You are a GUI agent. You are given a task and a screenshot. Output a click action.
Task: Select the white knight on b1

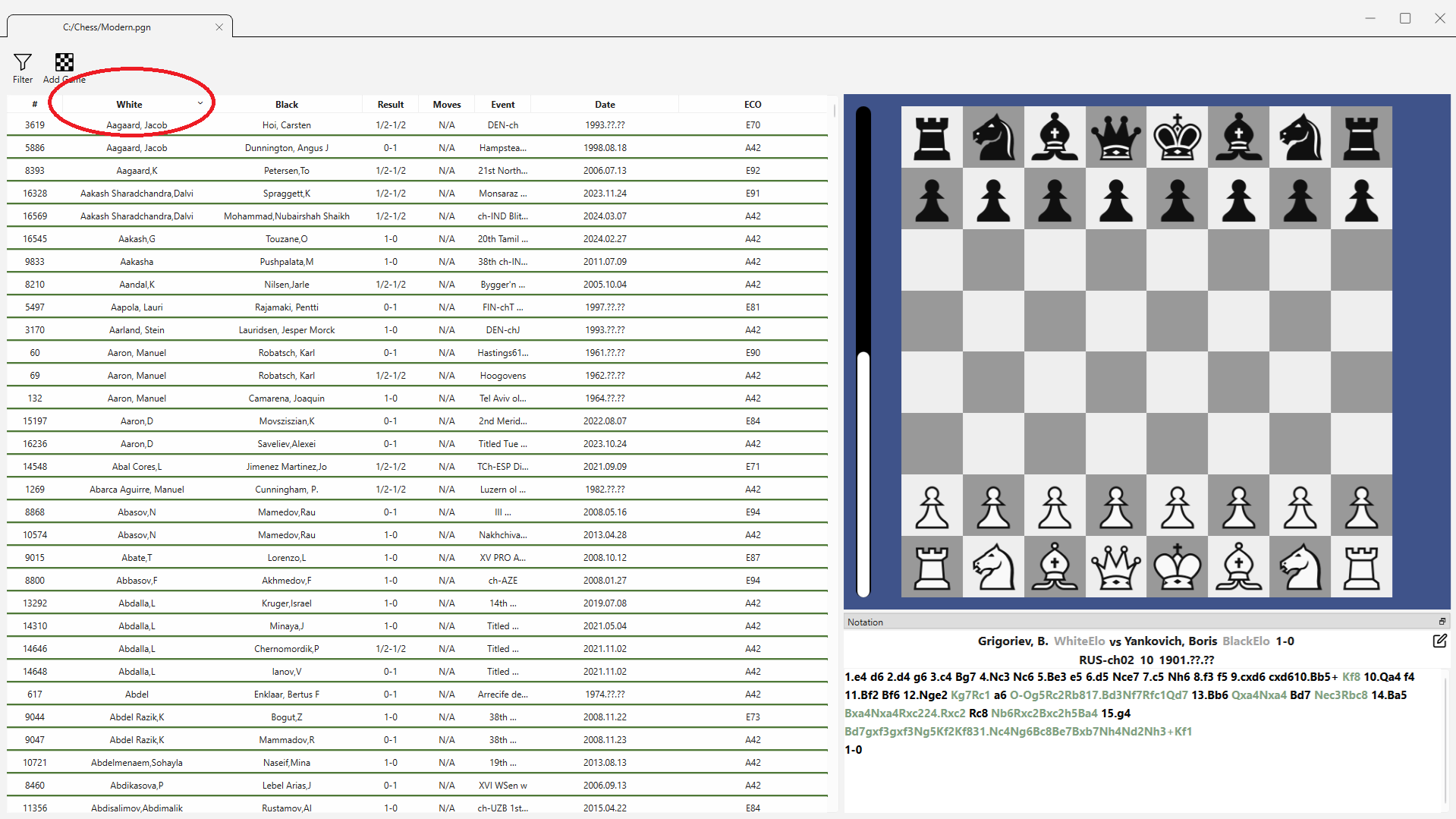click(x=993, y=567)
